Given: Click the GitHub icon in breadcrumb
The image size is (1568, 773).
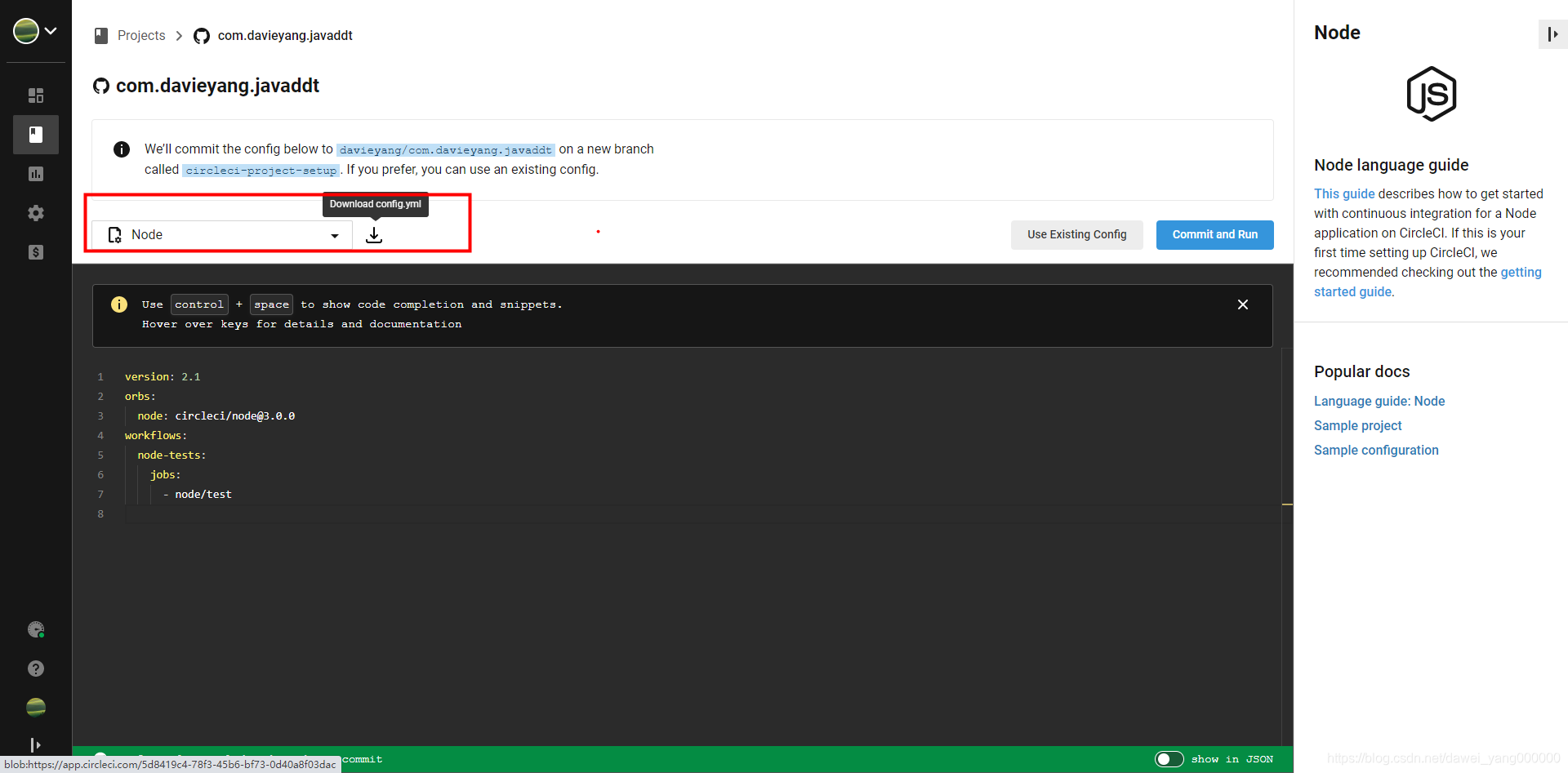Looking at the screenshot, I should (202, 36).
